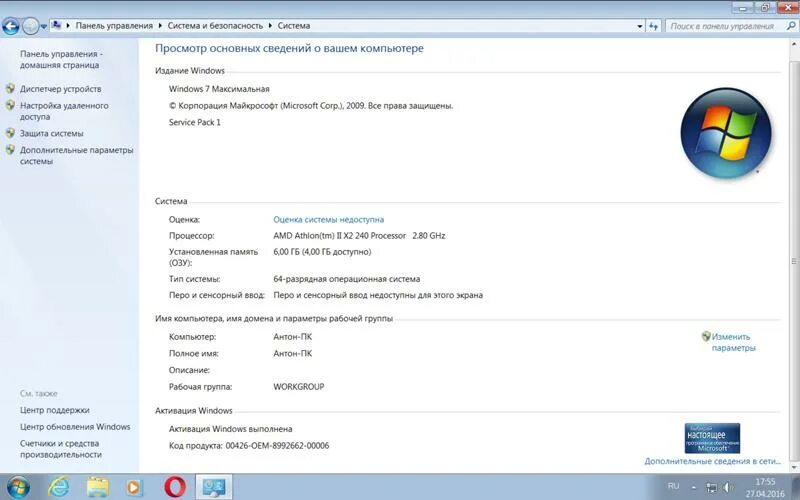
Task: Click shield icon beside Диспетчер устройств
Action: (10, 88)
